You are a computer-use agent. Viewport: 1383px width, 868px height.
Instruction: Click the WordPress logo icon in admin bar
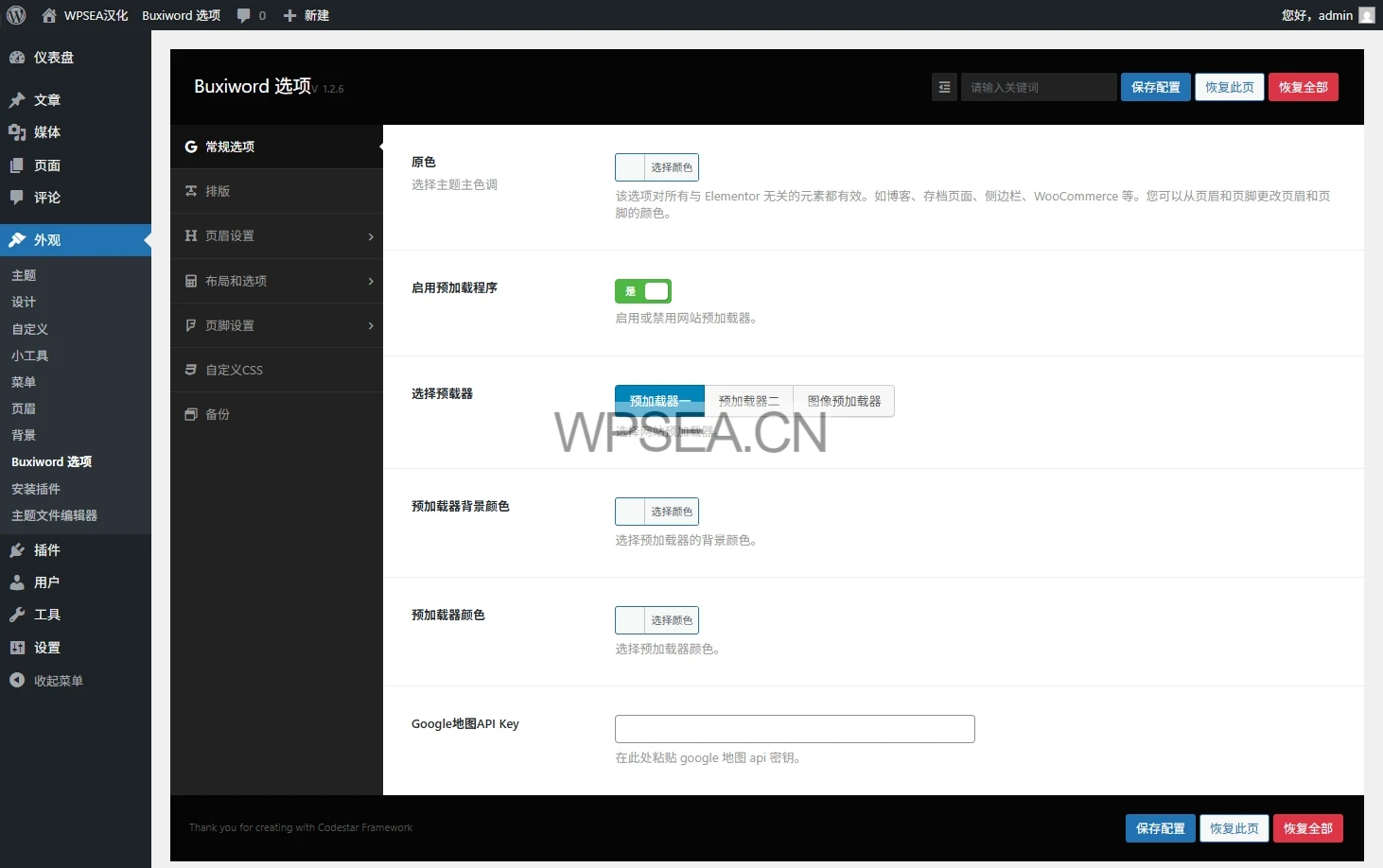click(16, 15)
